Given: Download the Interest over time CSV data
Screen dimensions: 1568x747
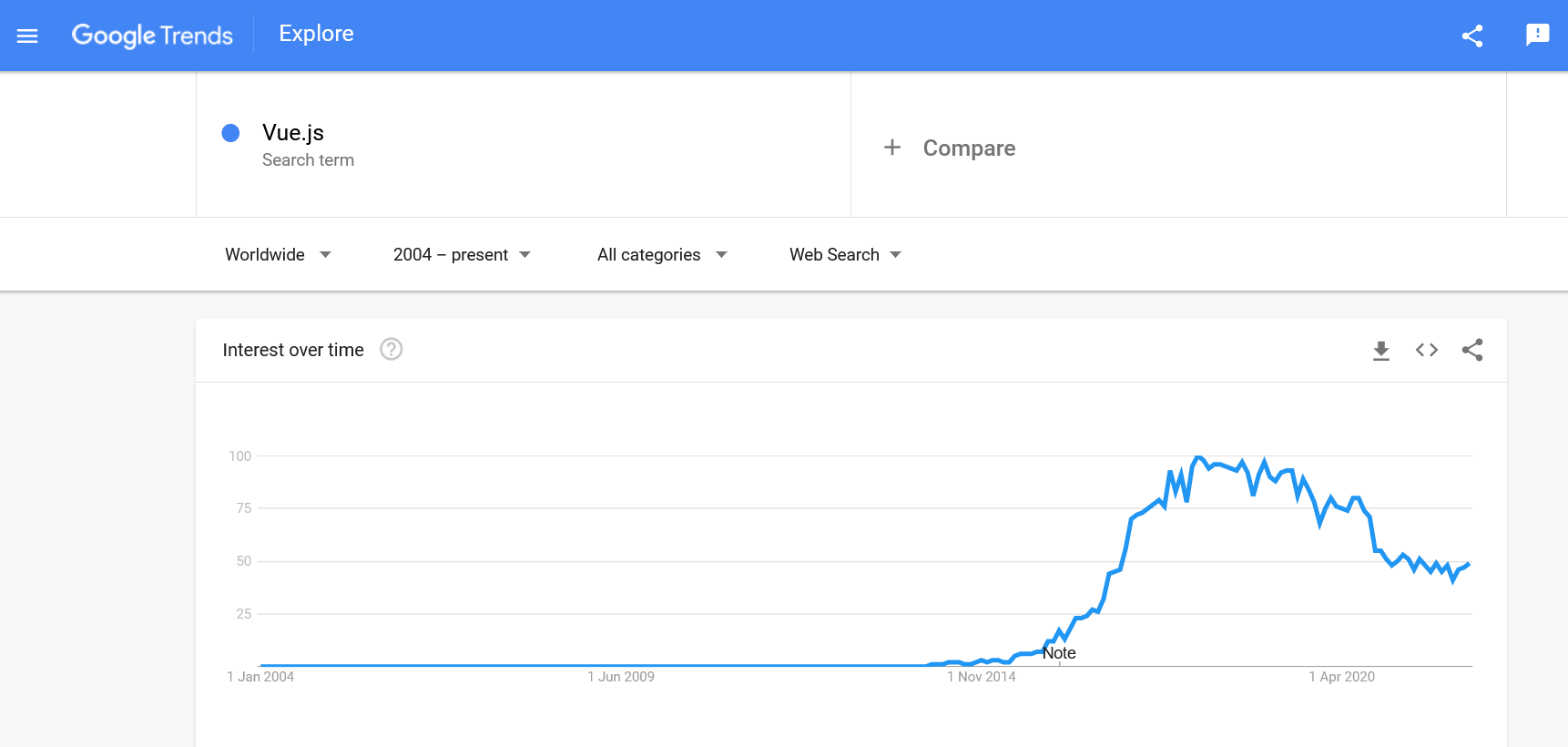Looking at the screenshot, I should coord(1381,350).
